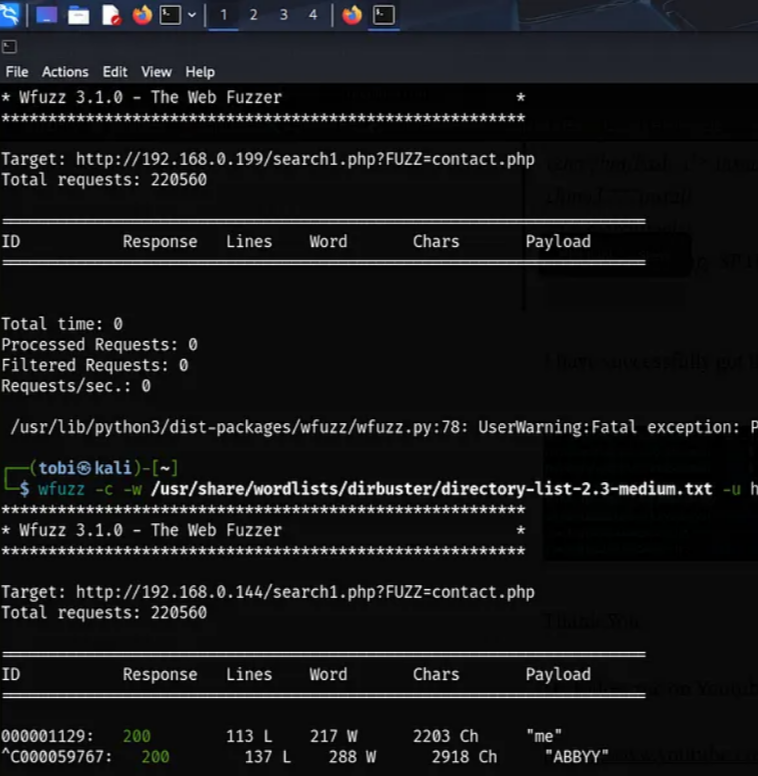Image resolution: width=758 pixels, height=776 pixels.
Task: Open the View menu
Action: [156, 72]
